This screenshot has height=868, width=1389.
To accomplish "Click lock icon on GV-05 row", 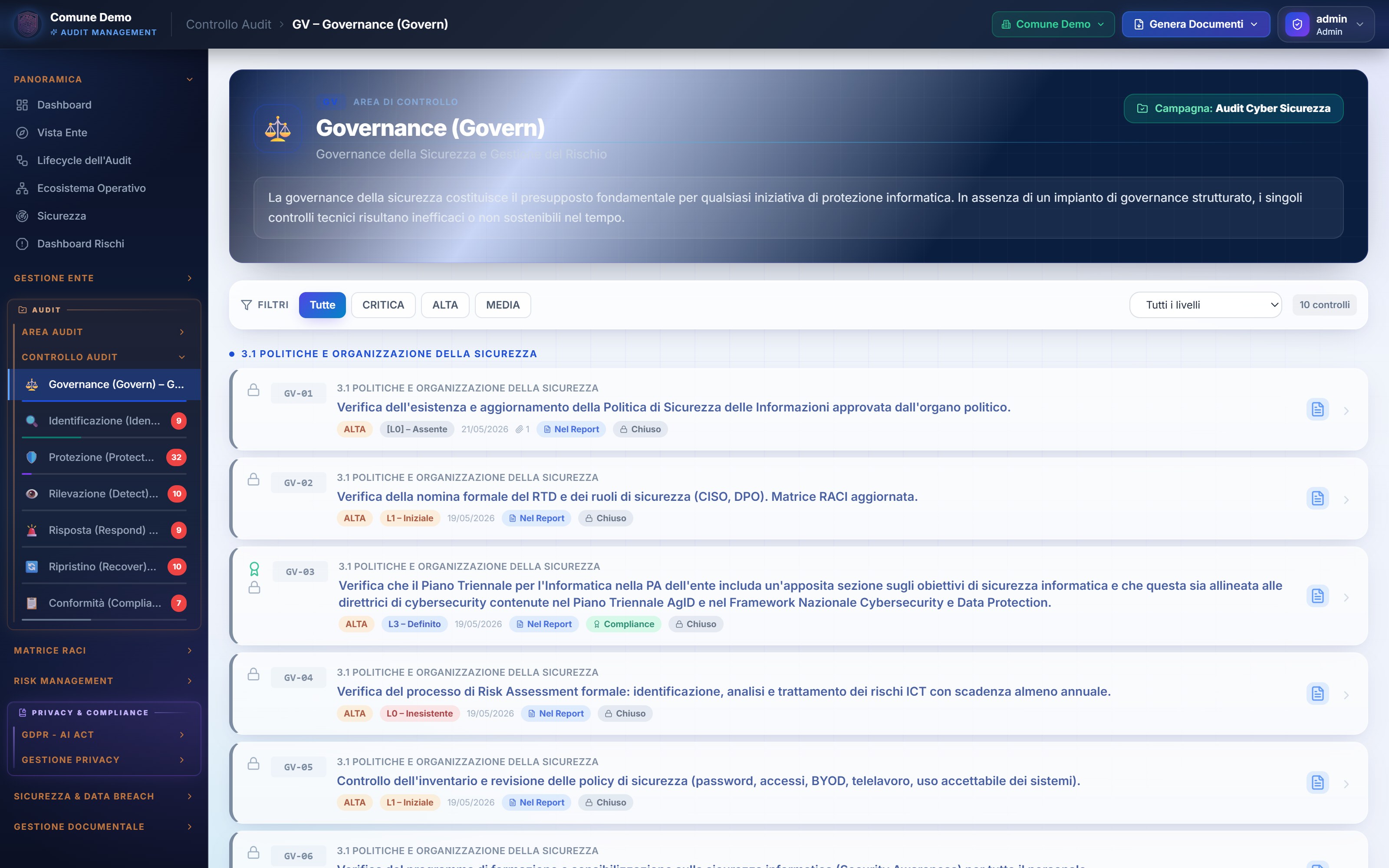I will pos(253,764).
